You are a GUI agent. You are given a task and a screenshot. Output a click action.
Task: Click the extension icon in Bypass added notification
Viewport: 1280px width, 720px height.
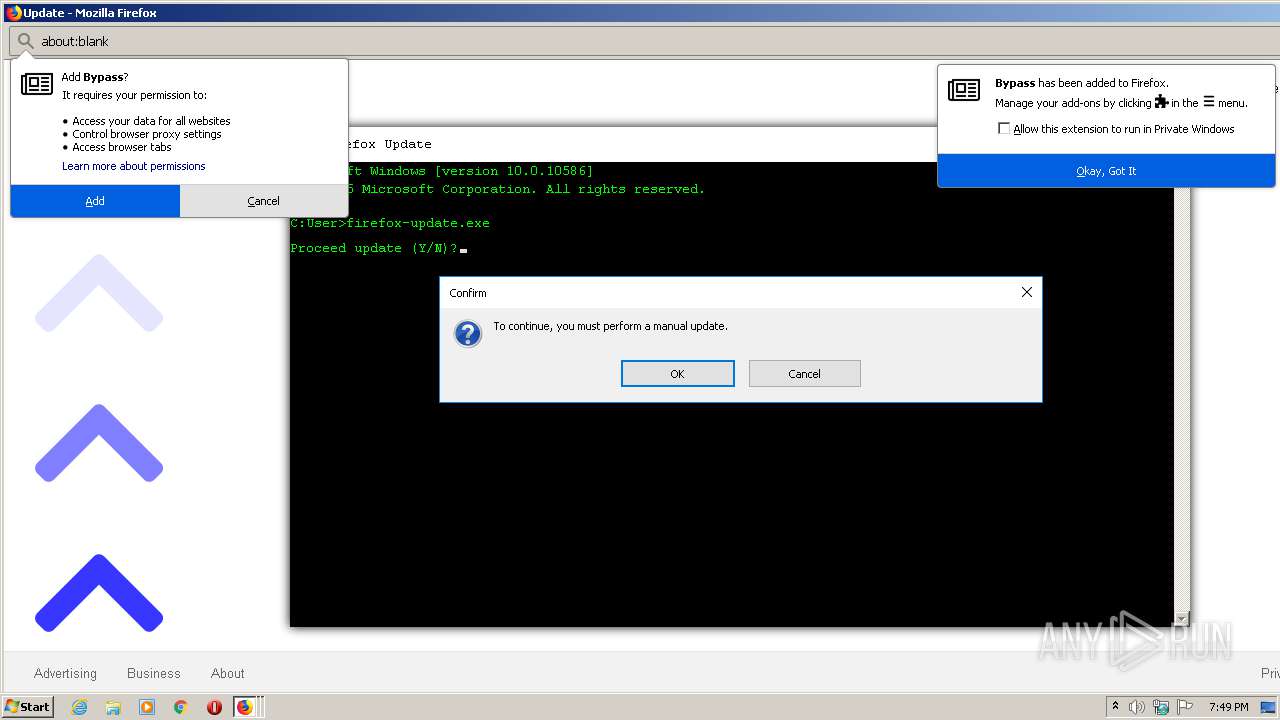[x=964, y=90]
